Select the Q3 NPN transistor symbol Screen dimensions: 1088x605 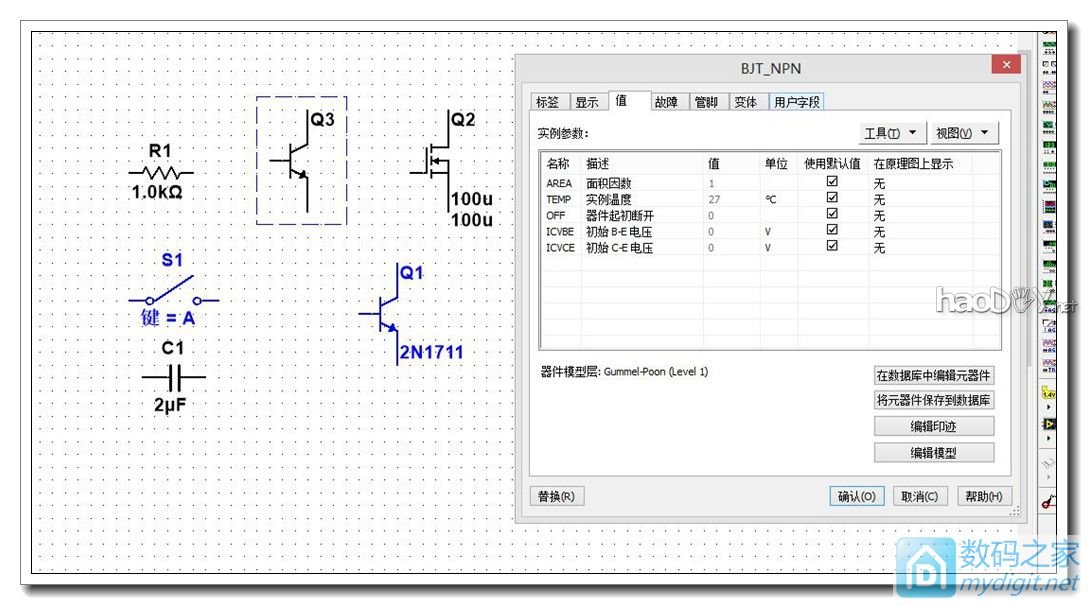(298, 161)
